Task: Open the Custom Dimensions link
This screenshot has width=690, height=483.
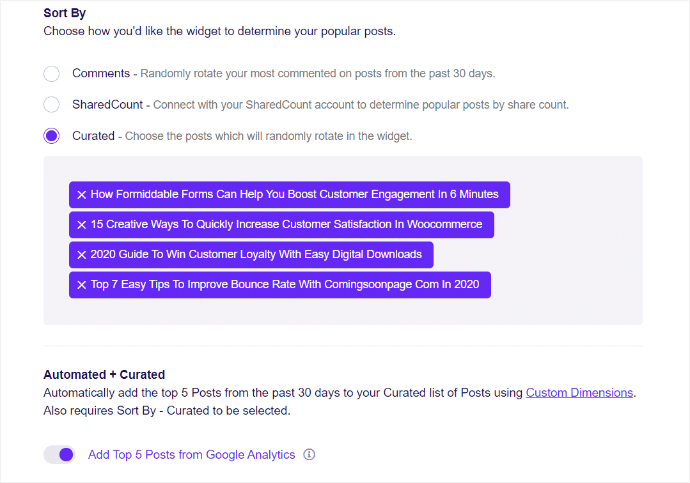Action: 579,392
